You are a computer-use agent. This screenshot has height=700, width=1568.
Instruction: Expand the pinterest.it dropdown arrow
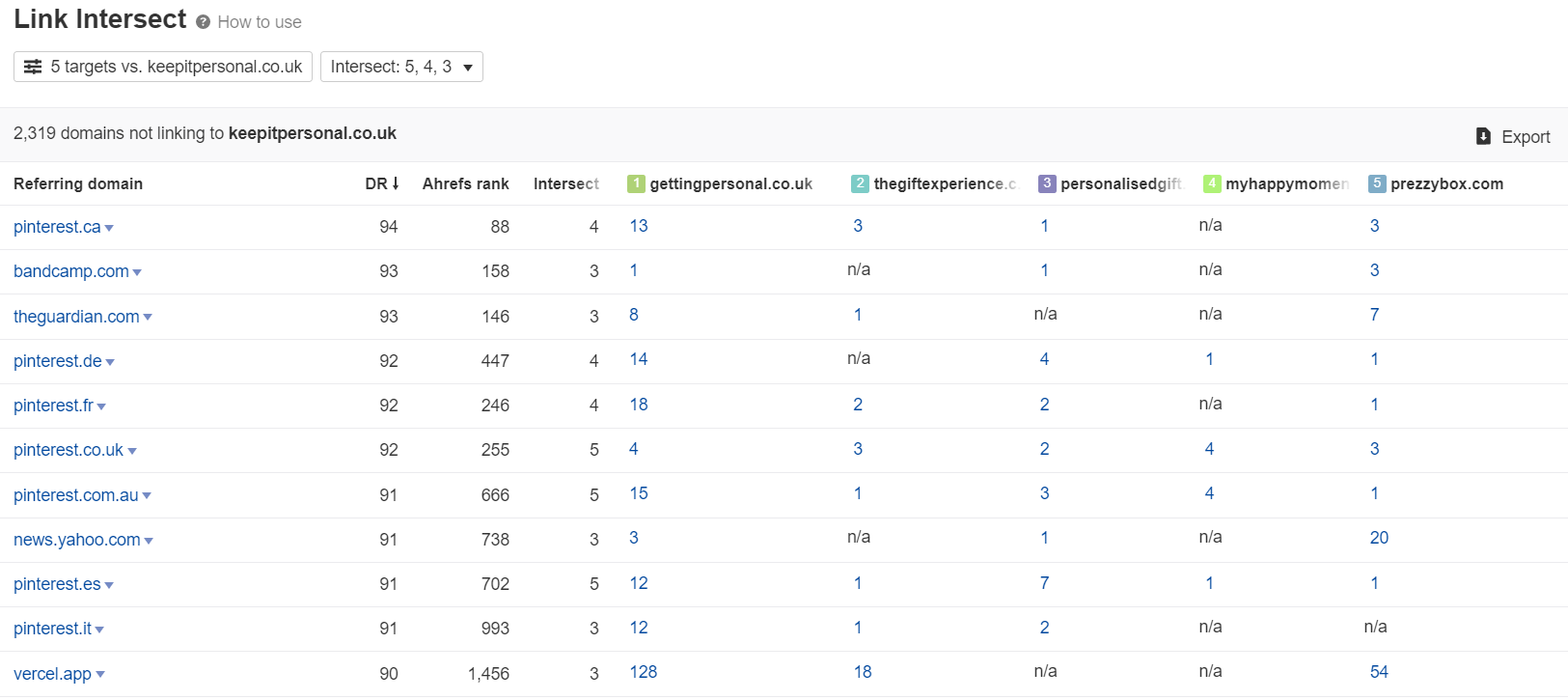click(x=99, y=630)
